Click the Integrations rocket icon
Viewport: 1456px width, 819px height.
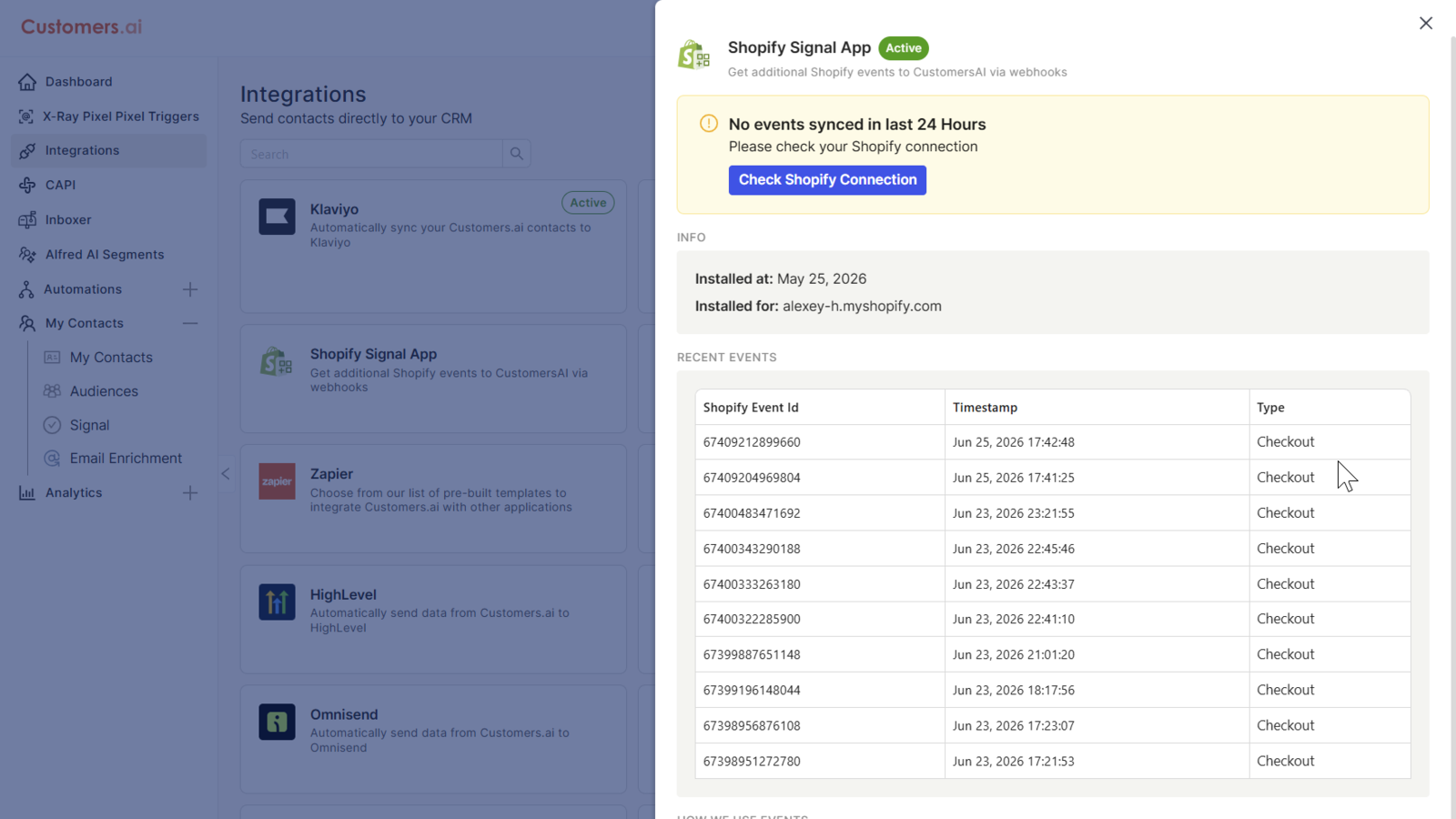pos(27,151)
